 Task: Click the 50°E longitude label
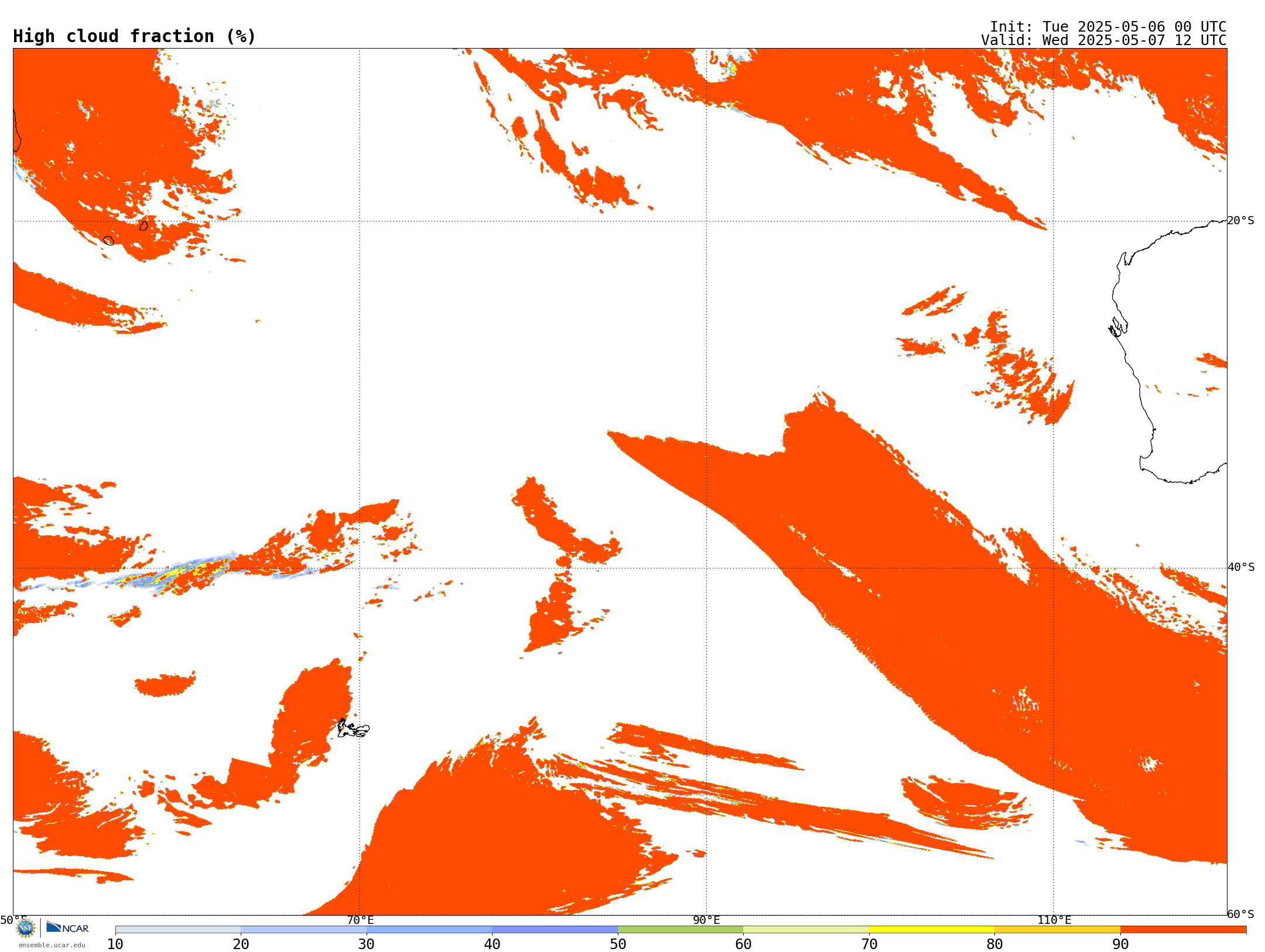pyautogui.click(x=13, y=920)
